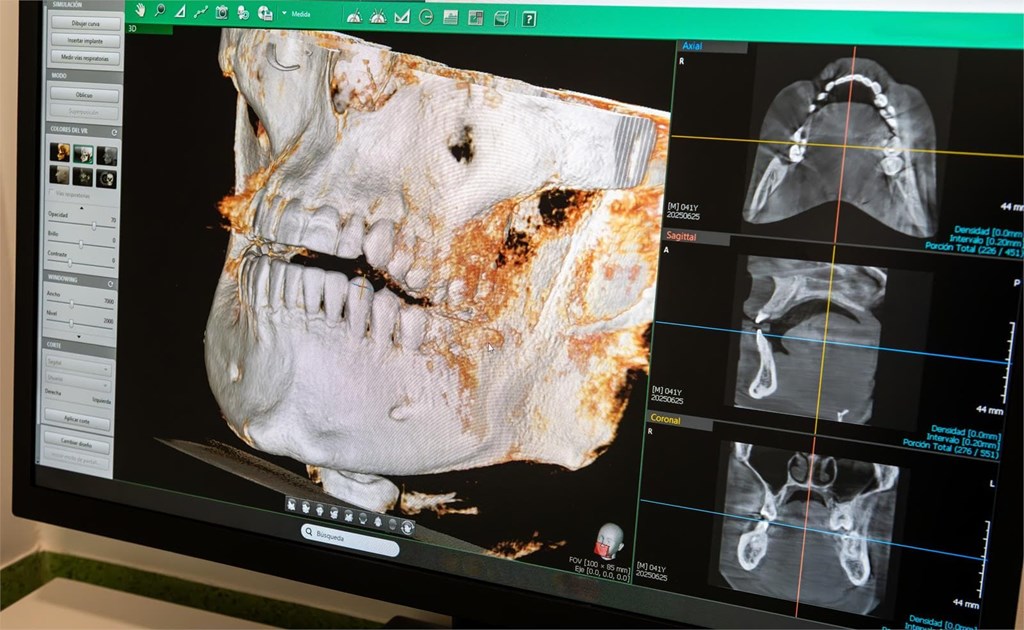Pick the gray profile VR preset ending first row

tap(106, 155)
